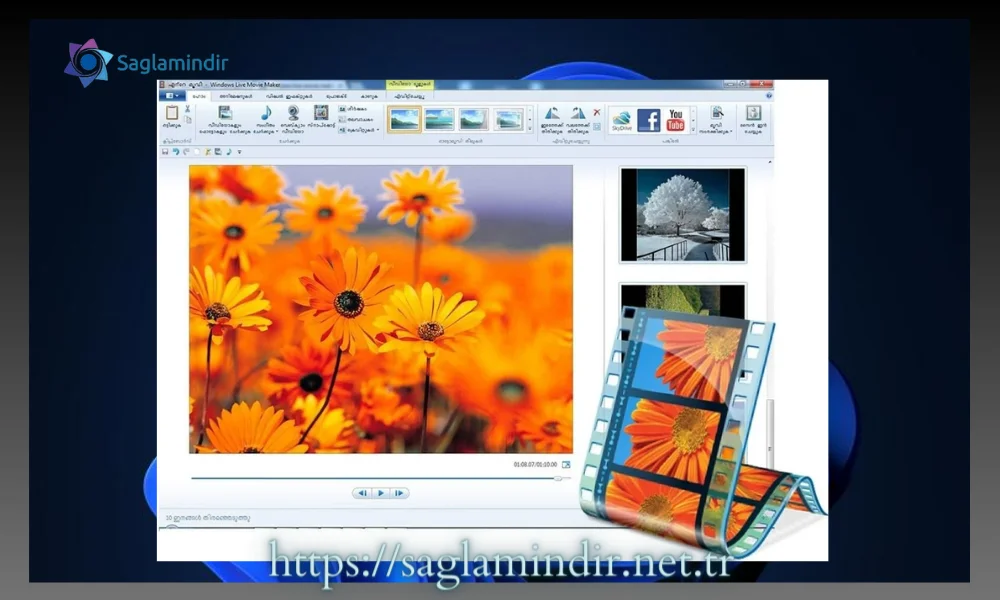Click the Select all icon below Remove

tap(597, 126)
